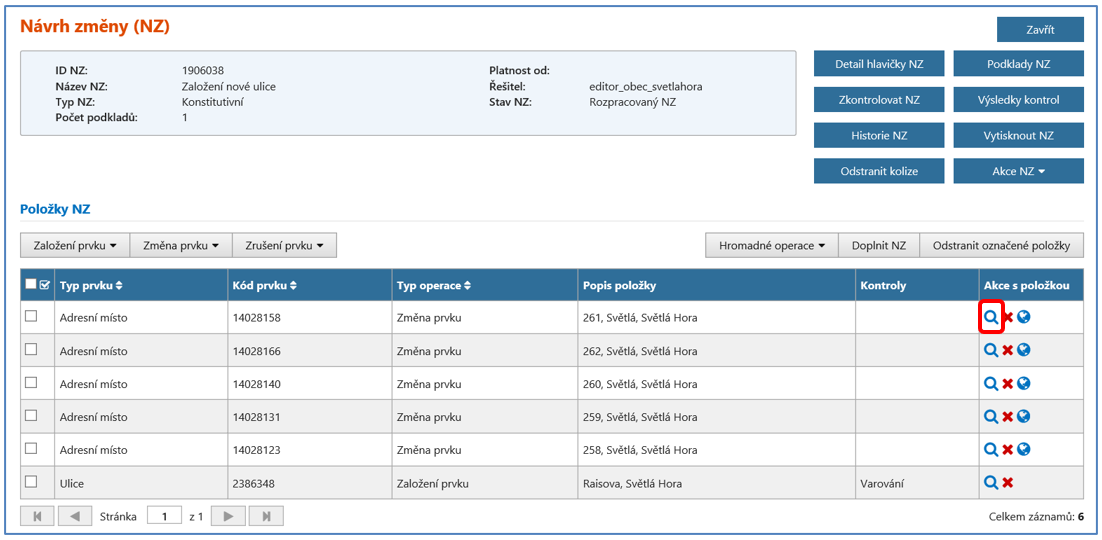The width and height of the screenshot is (1102, 540).
Task: Open magnifier detail for Raisova street row
Action: [990, 483]
